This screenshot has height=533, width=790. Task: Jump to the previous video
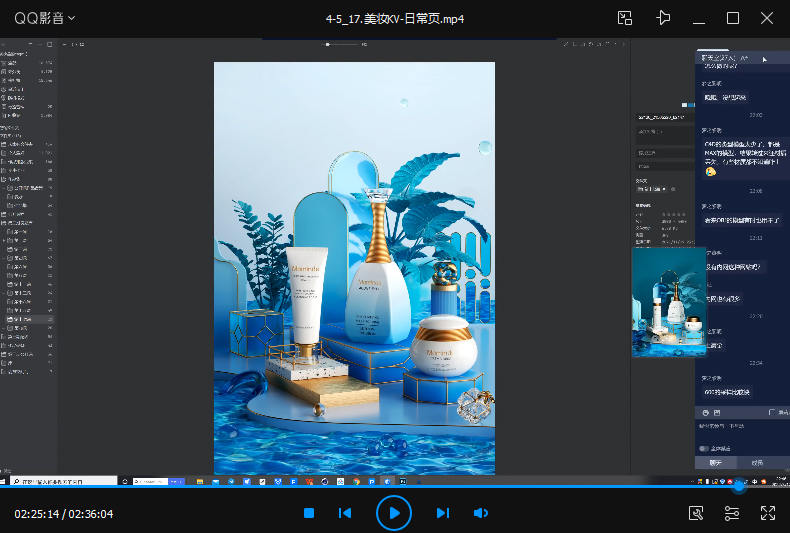tap(345, 513)
